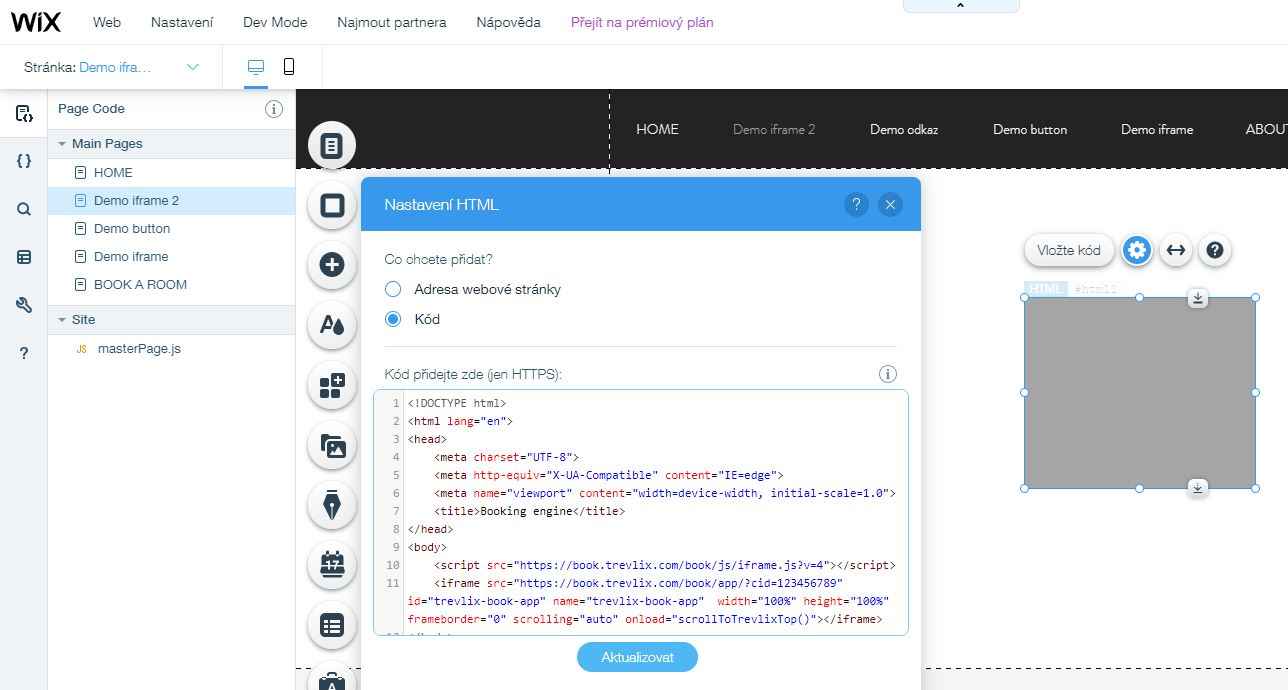This screenshot has width=1288, height=690.
Task: Click bottom download handle on HTML element
Action: (1198, 487)
